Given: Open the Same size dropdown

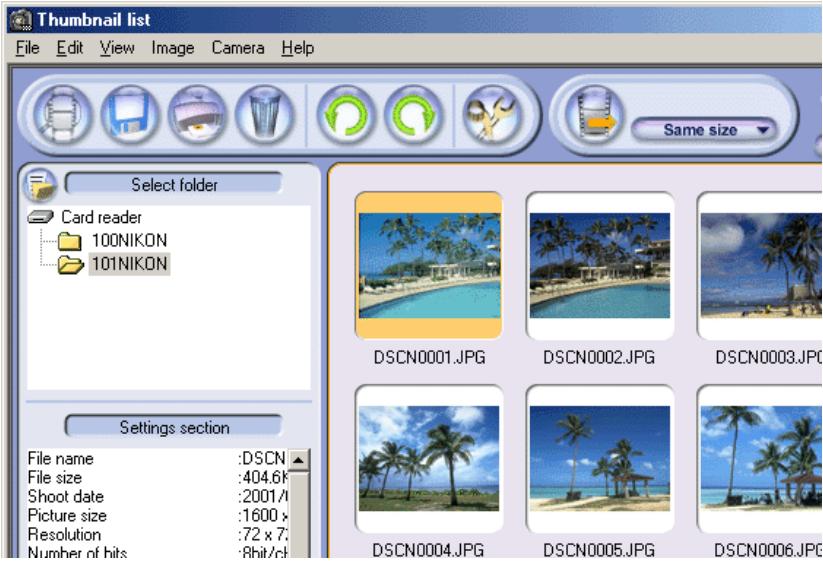Looking at the screenshot, I should (x=703, y=129).
